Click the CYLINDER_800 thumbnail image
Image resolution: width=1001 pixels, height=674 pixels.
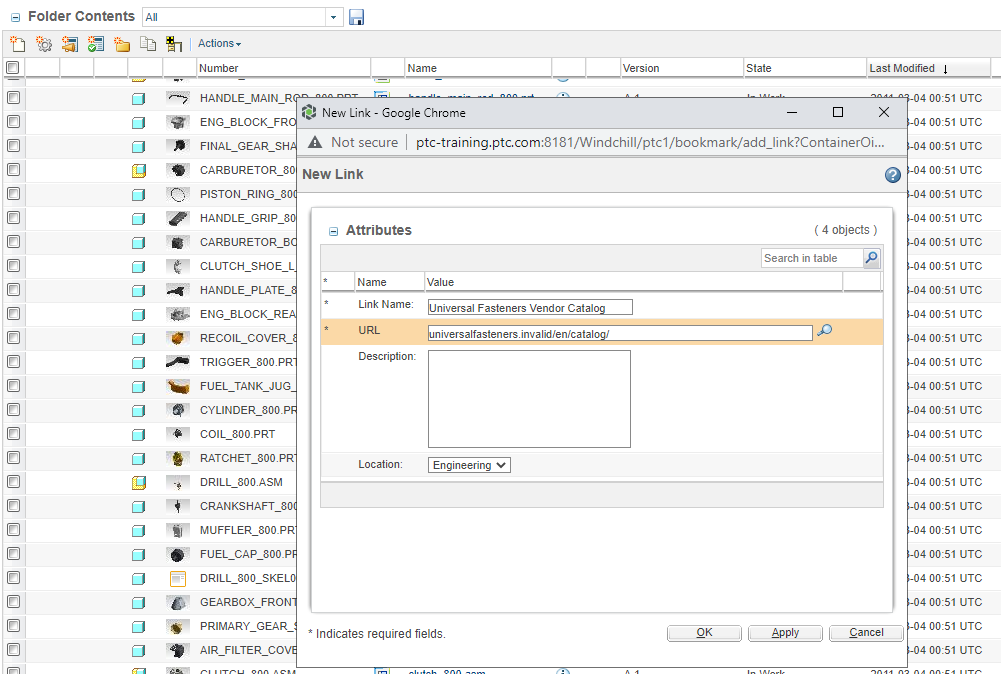[178, 410]
